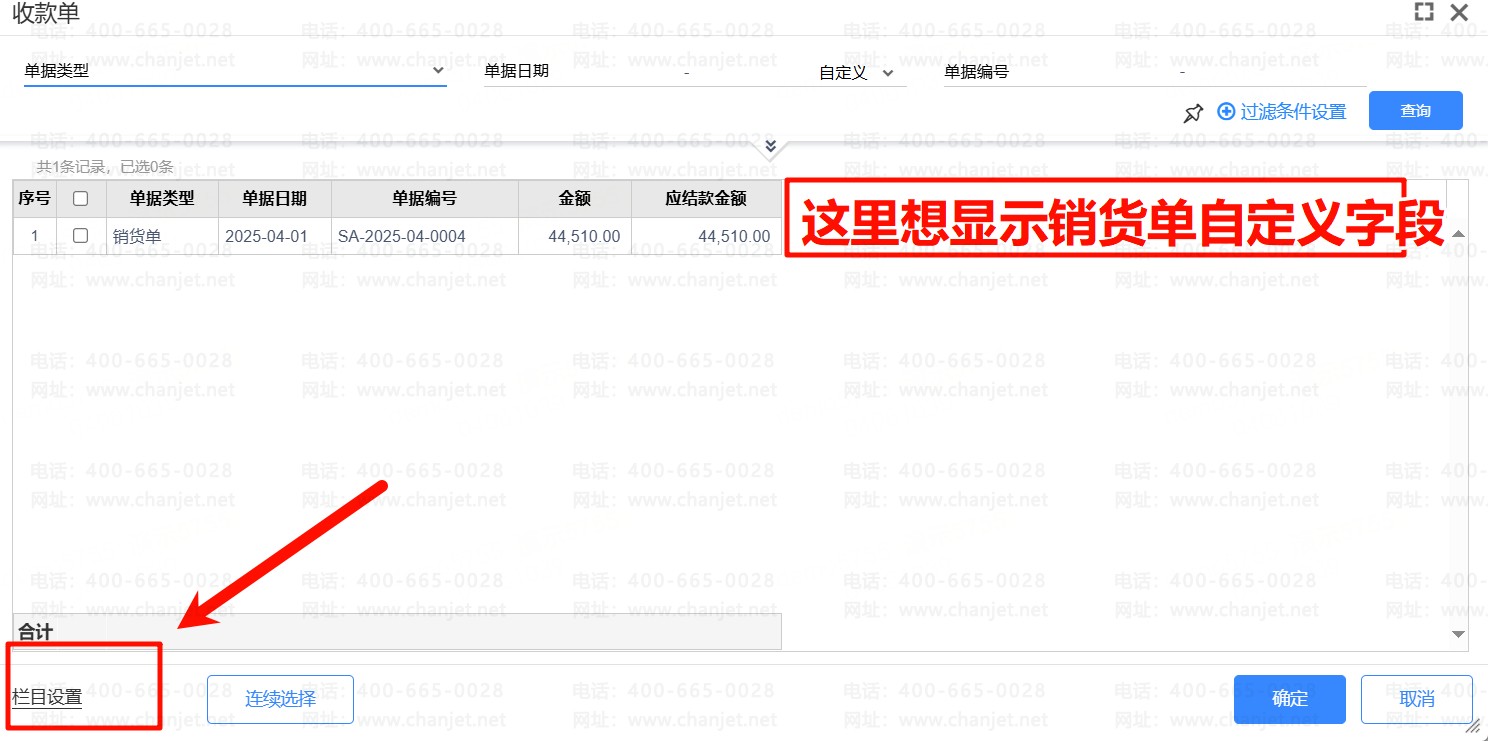The height and width of the screenshot is (741, 1488).
Task: Click the plus icon beside 过滤条件设置
Action: pos(1225,111)
